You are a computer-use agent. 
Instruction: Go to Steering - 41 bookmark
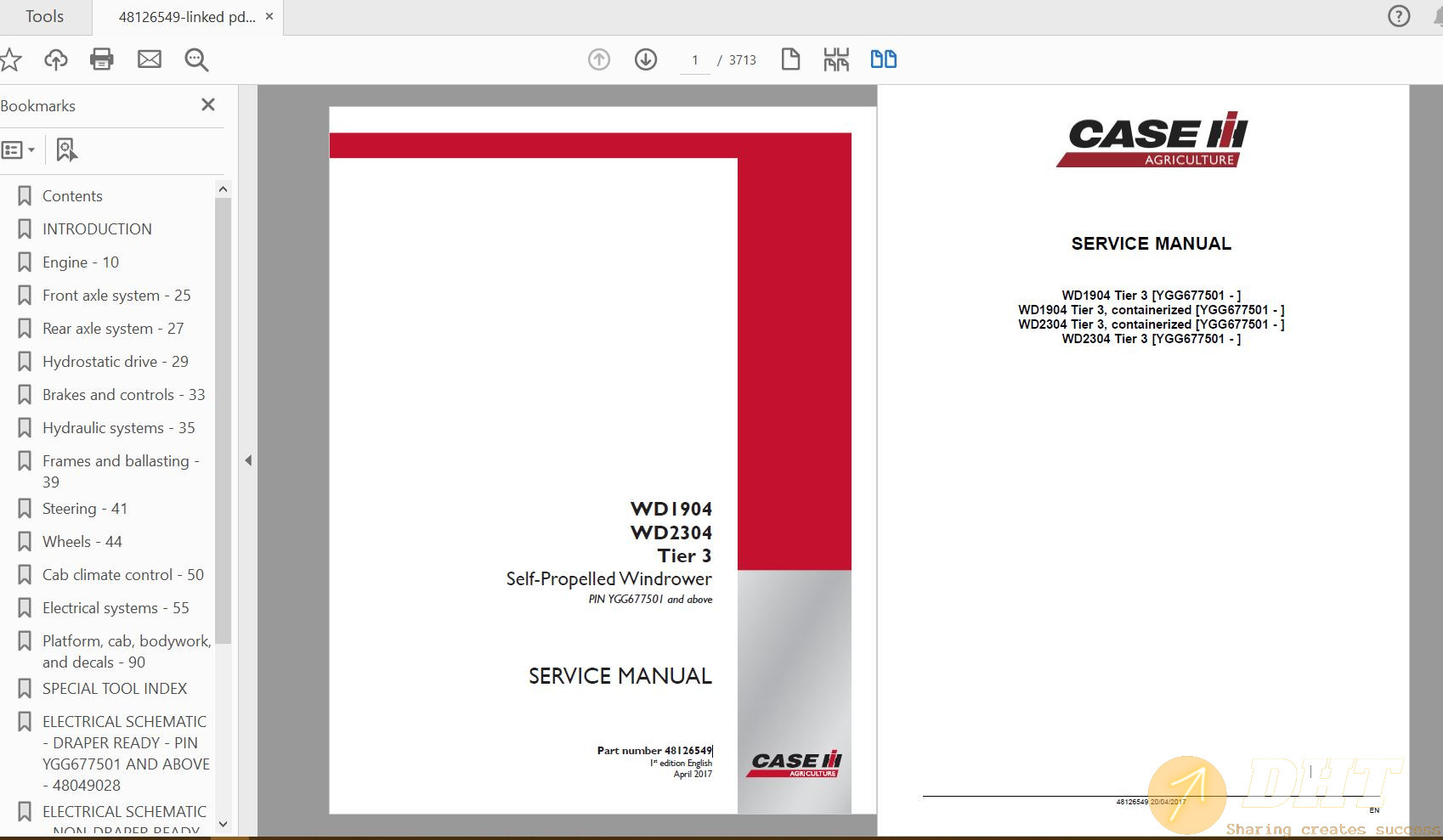[x=85, y=509]
